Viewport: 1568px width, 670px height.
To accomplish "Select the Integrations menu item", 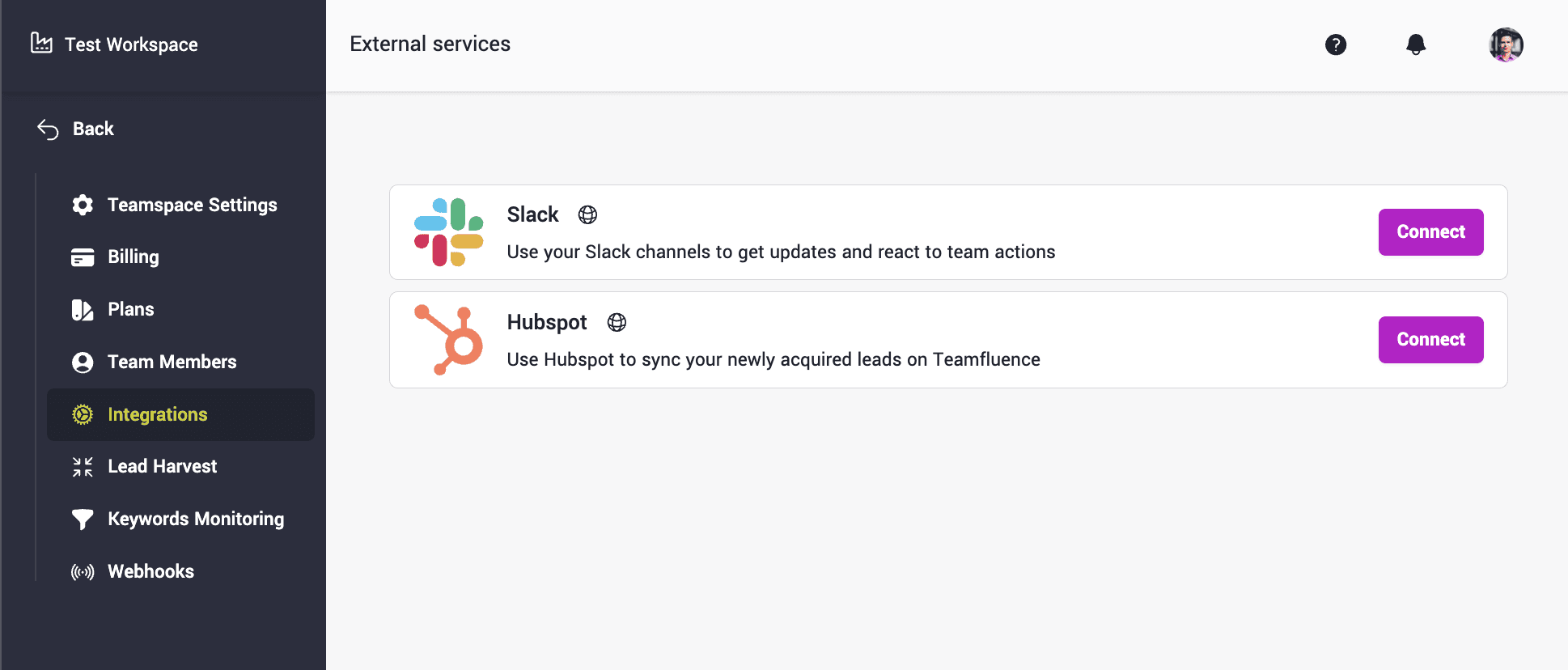I will [158, 414].
